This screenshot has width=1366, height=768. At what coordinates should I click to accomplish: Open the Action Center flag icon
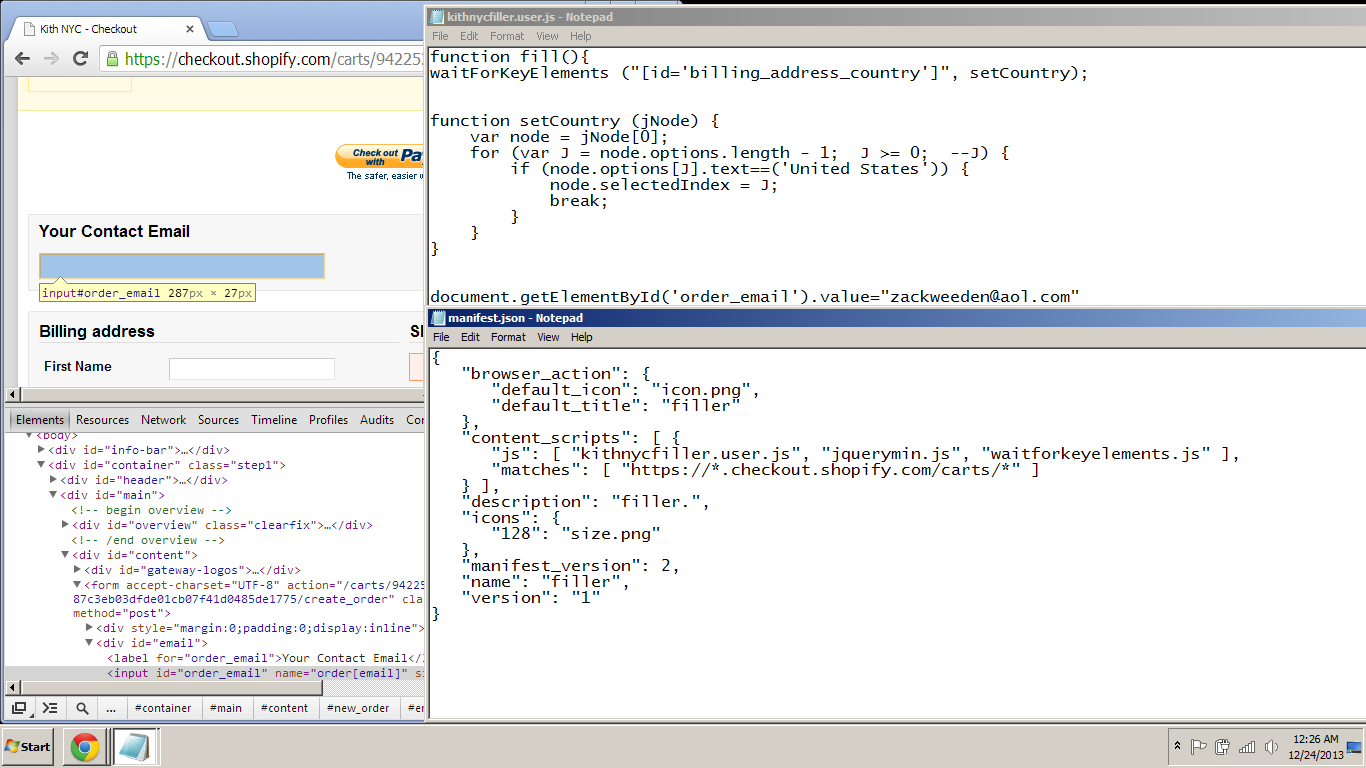click(x=1199, y=747)
